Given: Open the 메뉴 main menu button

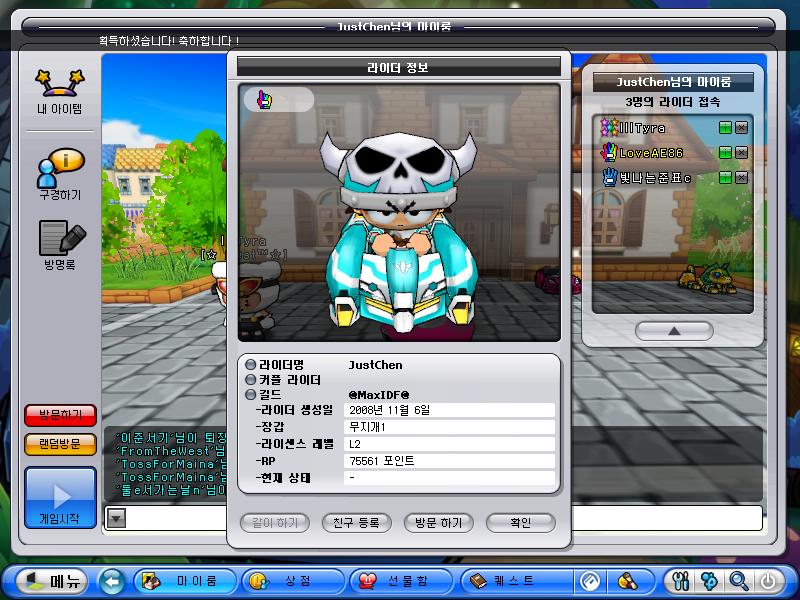Looking at the screenshot, I should pyautogui.click(x=53, y=581).
